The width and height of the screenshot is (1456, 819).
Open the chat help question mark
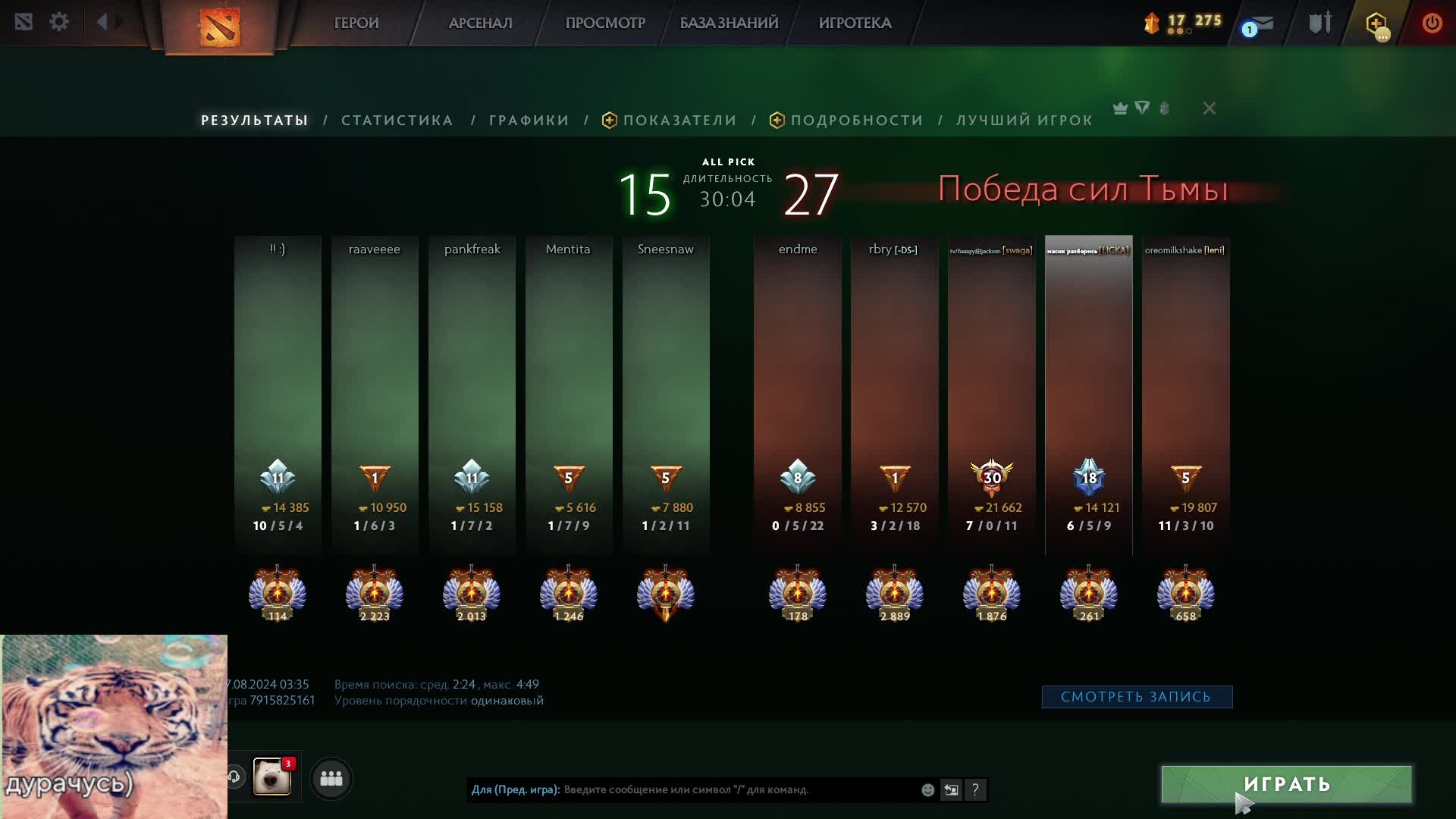(x=975, y=790)
